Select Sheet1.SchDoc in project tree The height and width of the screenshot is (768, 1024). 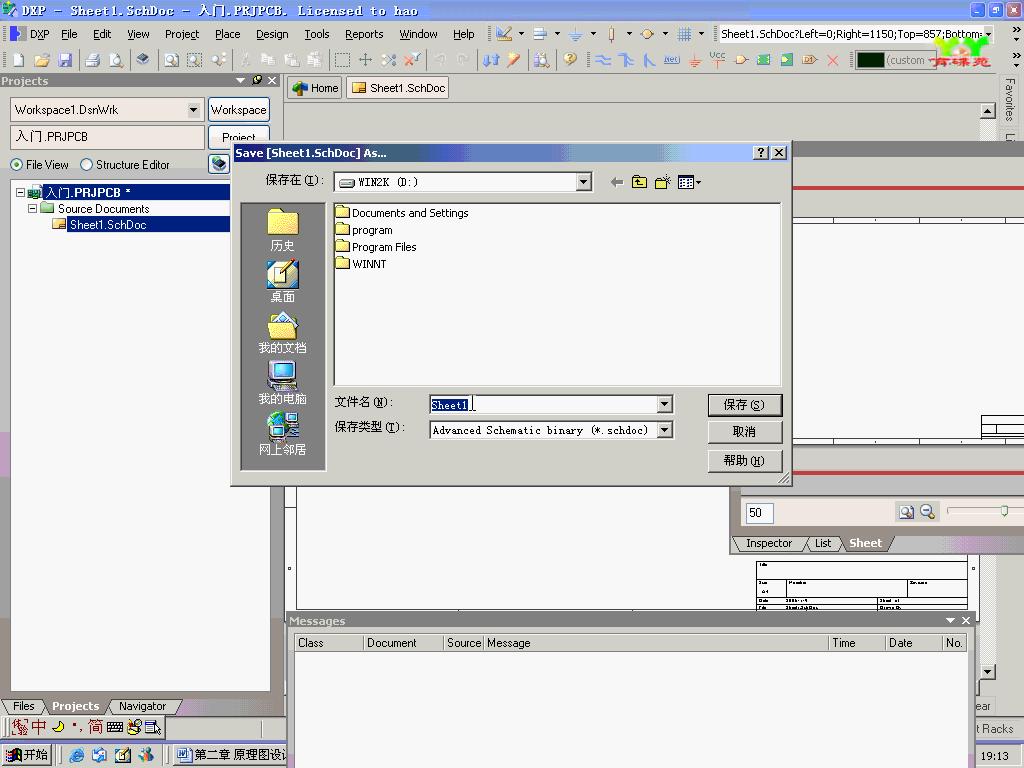pos(108,225)
